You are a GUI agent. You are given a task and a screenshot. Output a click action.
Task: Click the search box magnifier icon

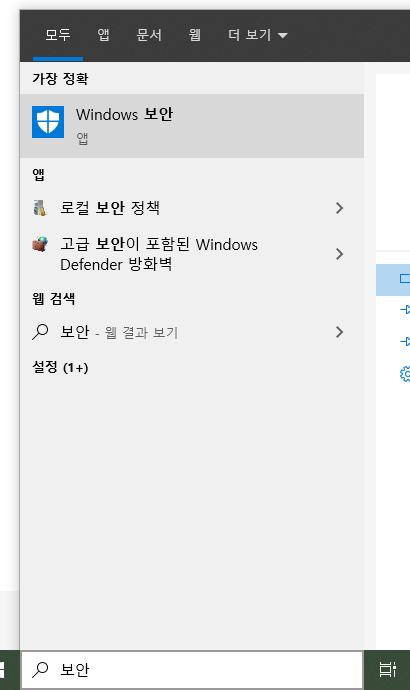pyautogui.click(x=40, y=670)
